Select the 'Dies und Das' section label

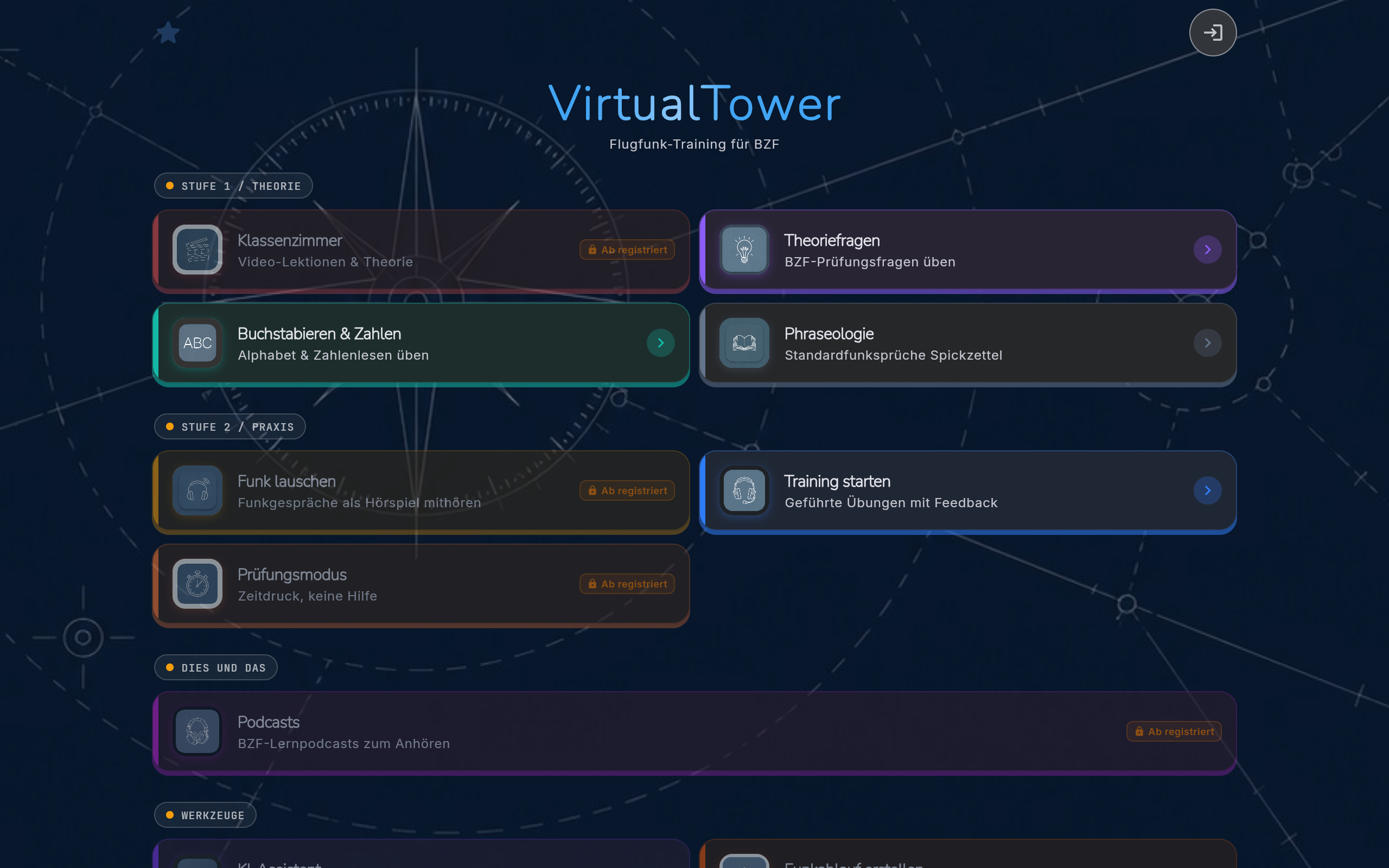pyautogui.click(x=216, y=668)
